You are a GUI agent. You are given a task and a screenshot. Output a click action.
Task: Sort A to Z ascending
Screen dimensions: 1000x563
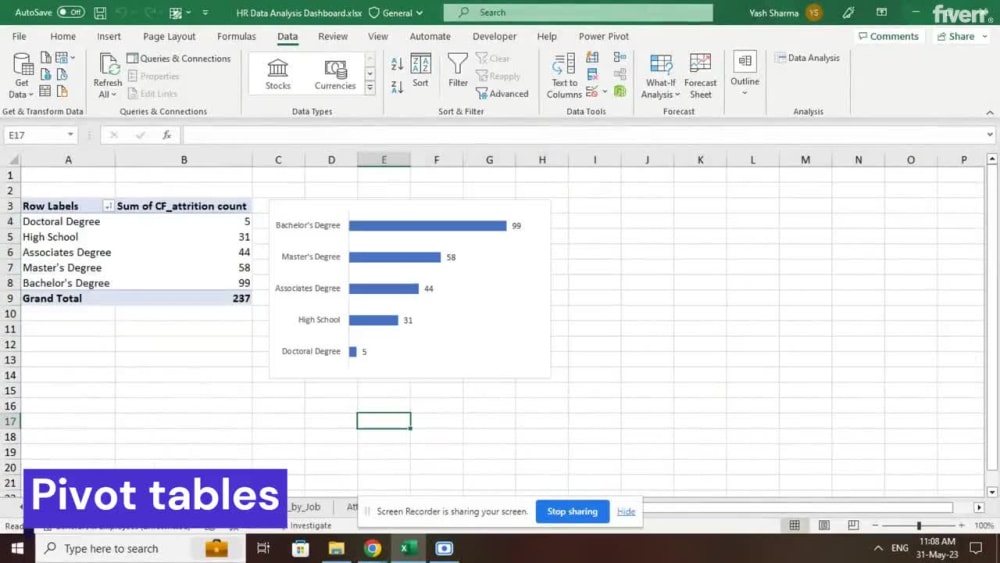click(397, 63)
